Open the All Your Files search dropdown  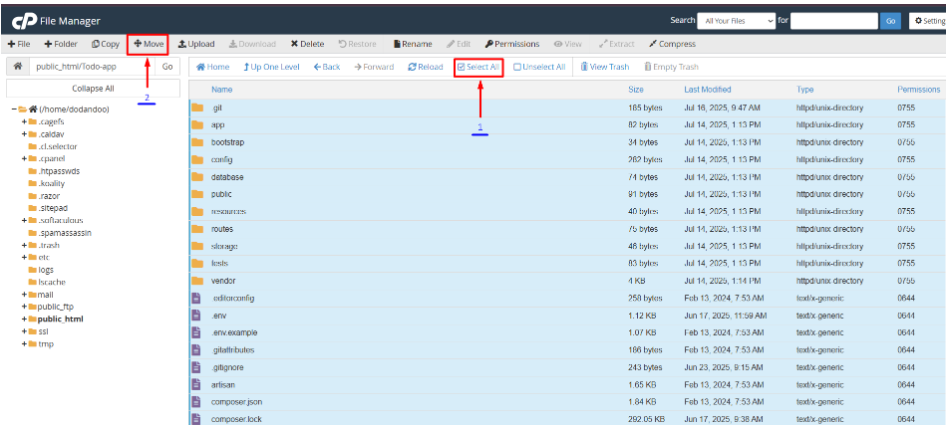[x=737, y=20]
